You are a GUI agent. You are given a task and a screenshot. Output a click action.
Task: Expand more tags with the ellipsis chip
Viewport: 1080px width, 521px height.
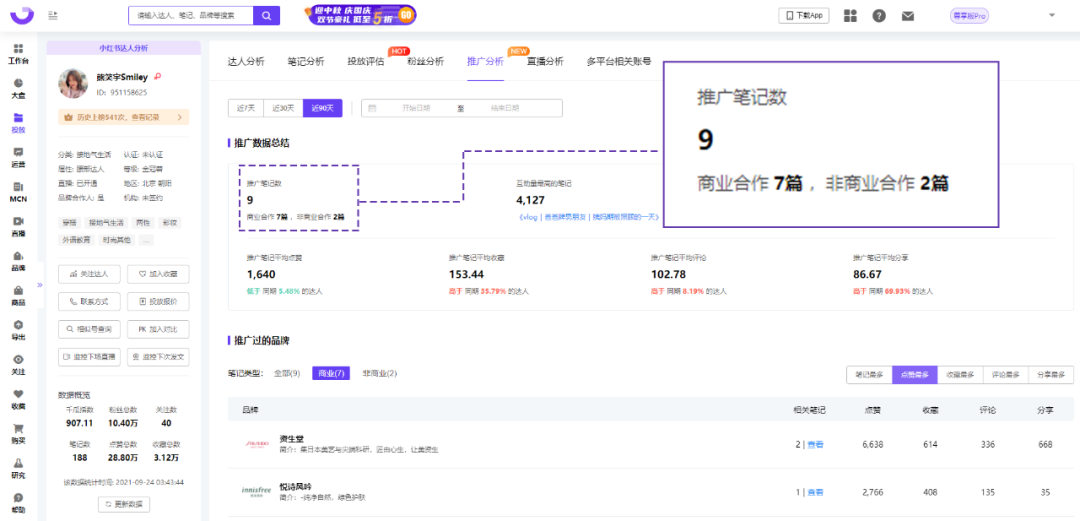tap(146, 240)
